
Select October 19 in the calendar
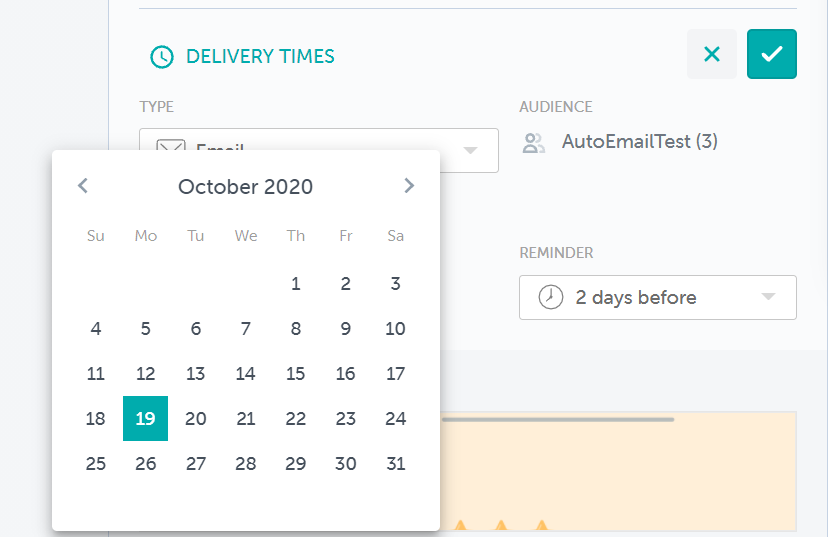(145, 418)
